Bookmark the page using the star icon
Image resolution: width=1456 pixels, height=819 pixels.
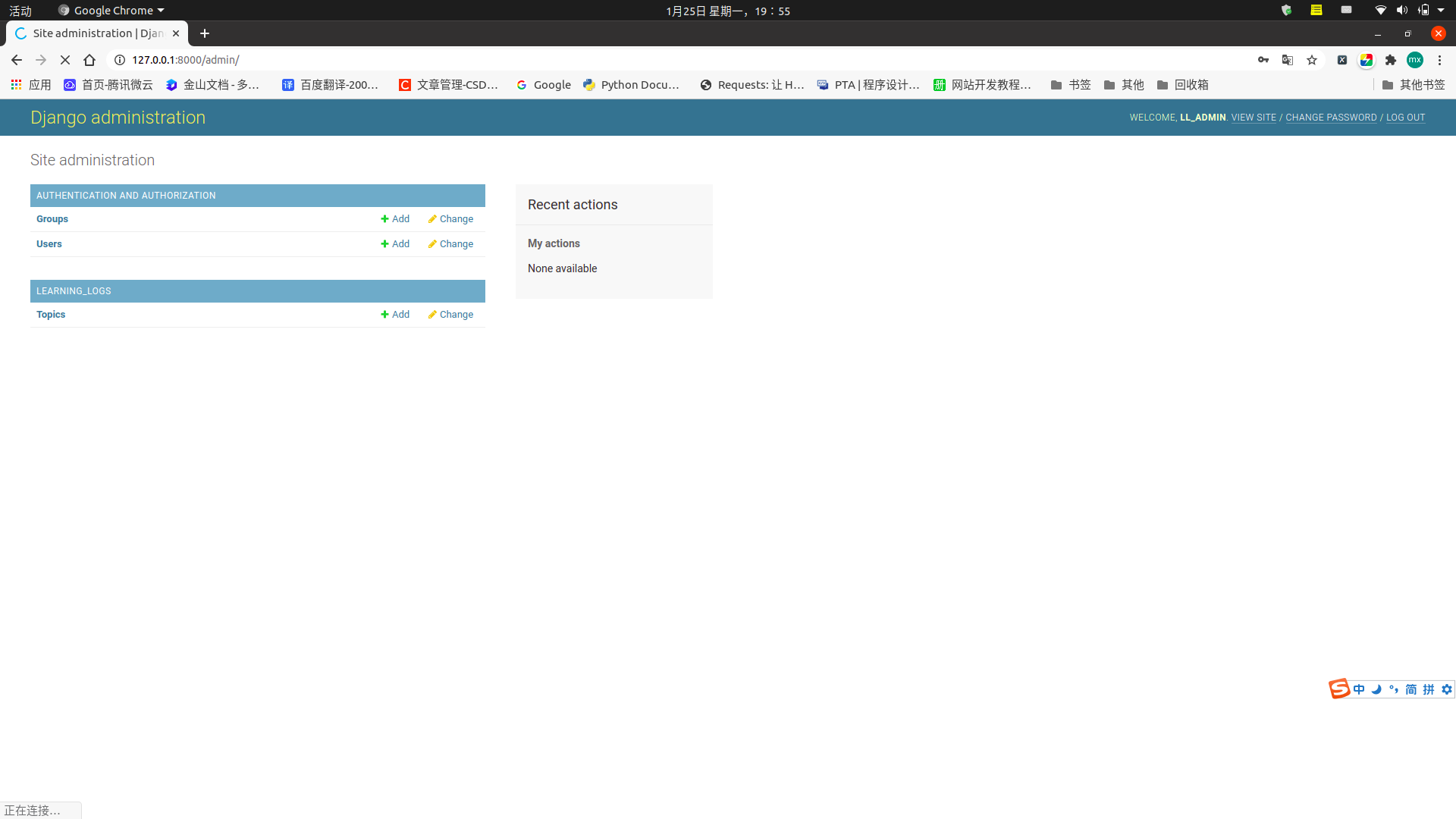(x=1312, y=60)
